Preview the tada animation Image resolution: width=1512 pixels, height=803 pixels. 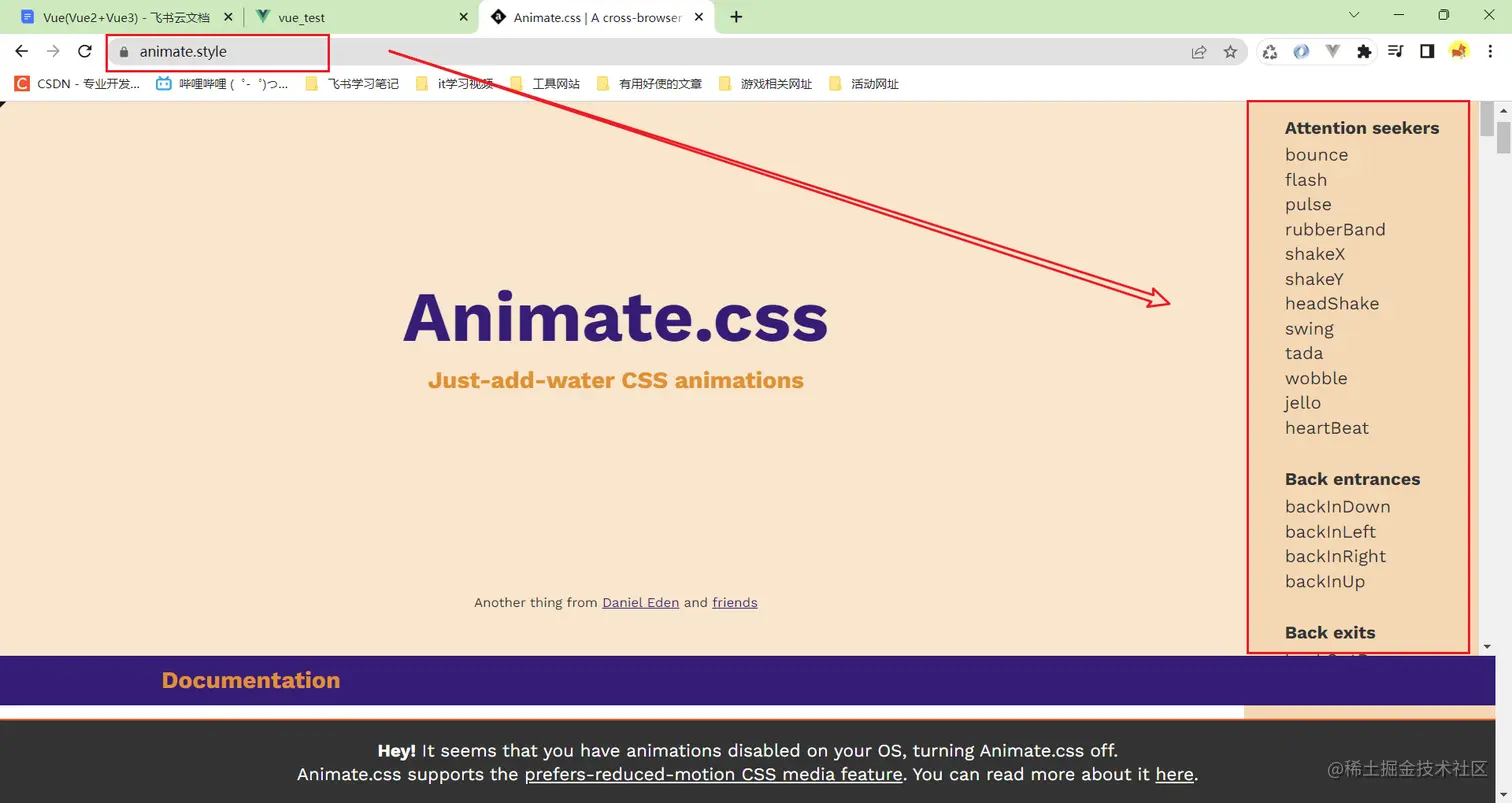[x=1304, y=353]
